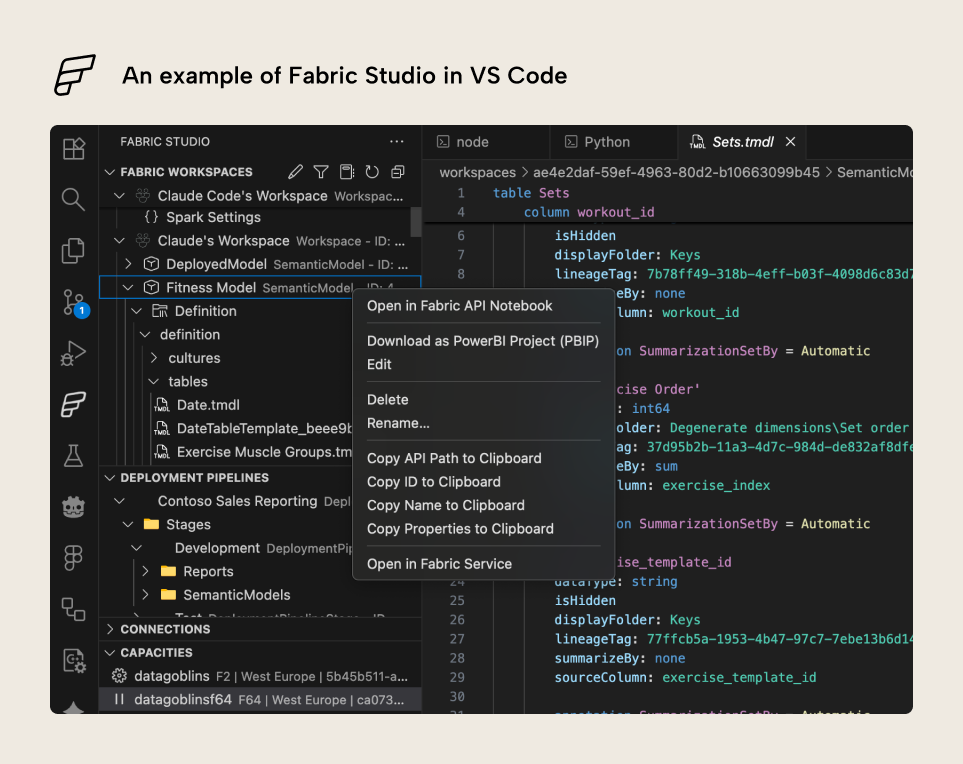Click the robot face icon in the activity bar
Image resolution: width=963 pixels, height=764 pixels.
point(74,507)
